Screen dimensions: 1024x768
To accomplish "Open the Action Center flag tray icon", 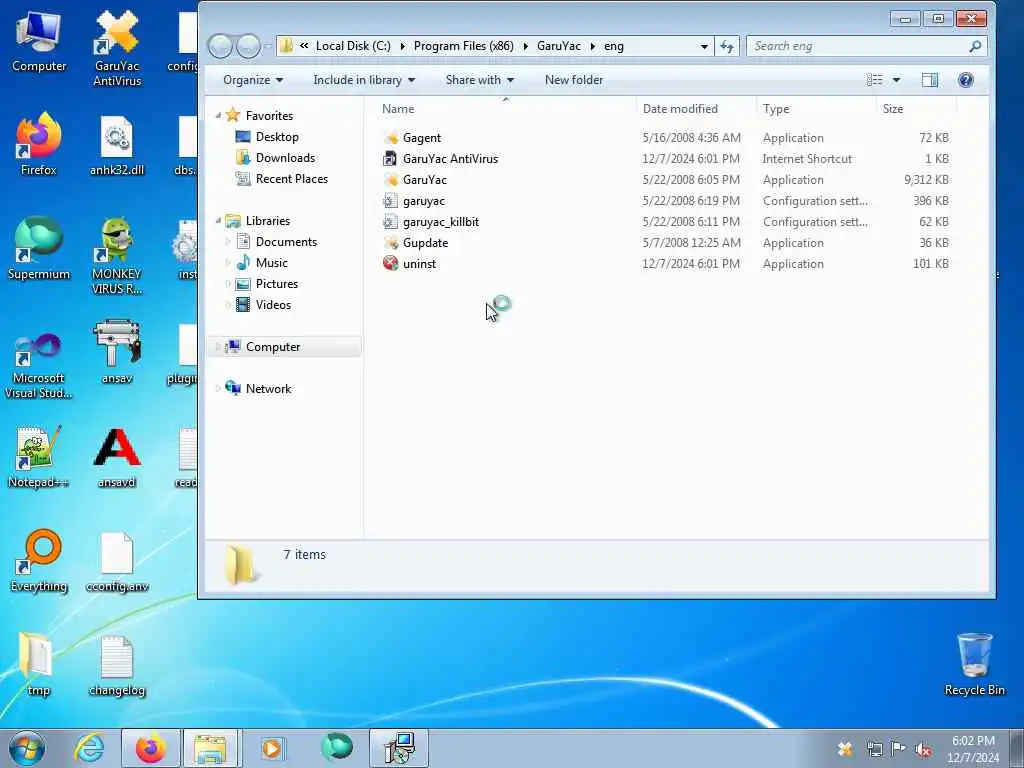I will 899,749.
